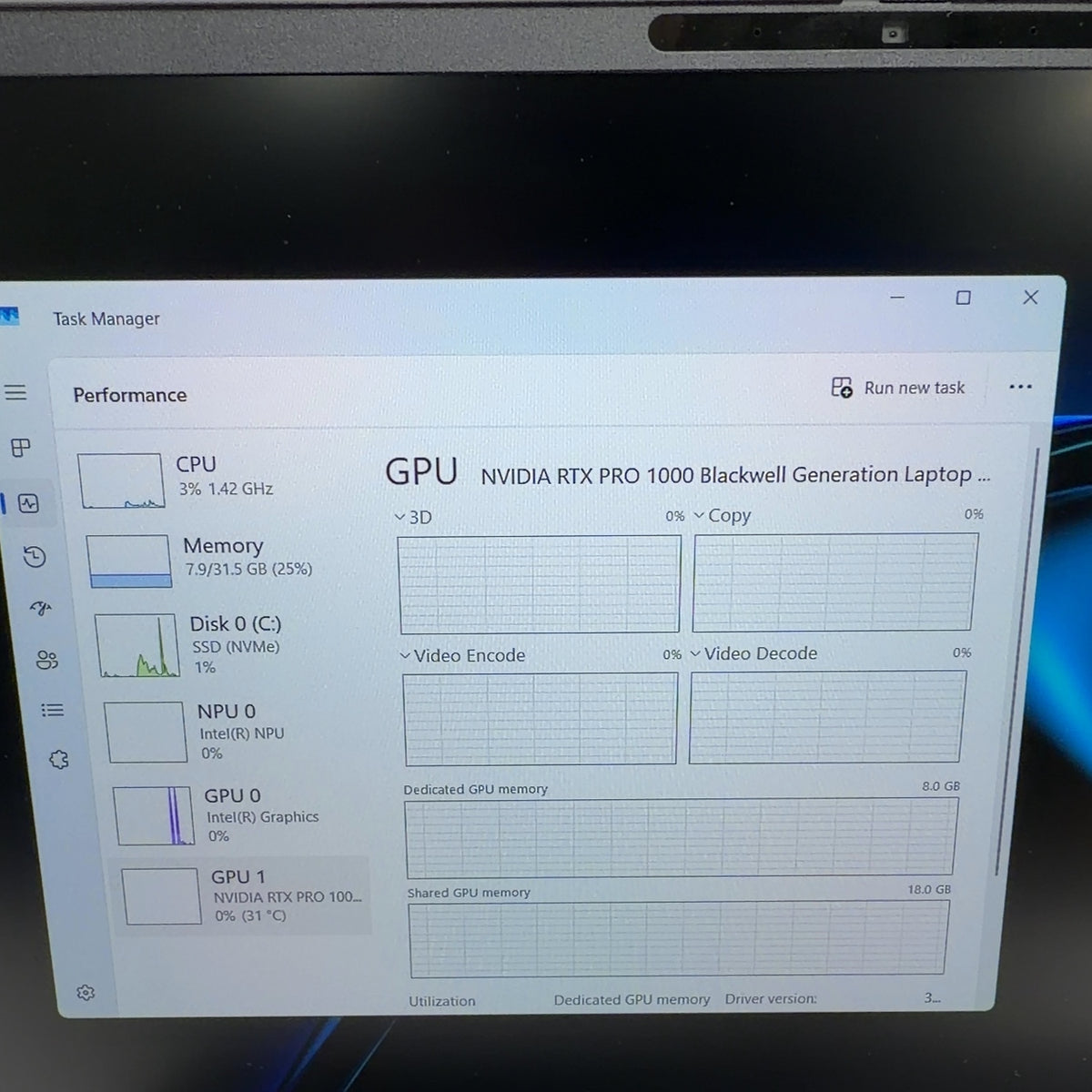Open the Video Decode graph dropdown

point(753,654)
